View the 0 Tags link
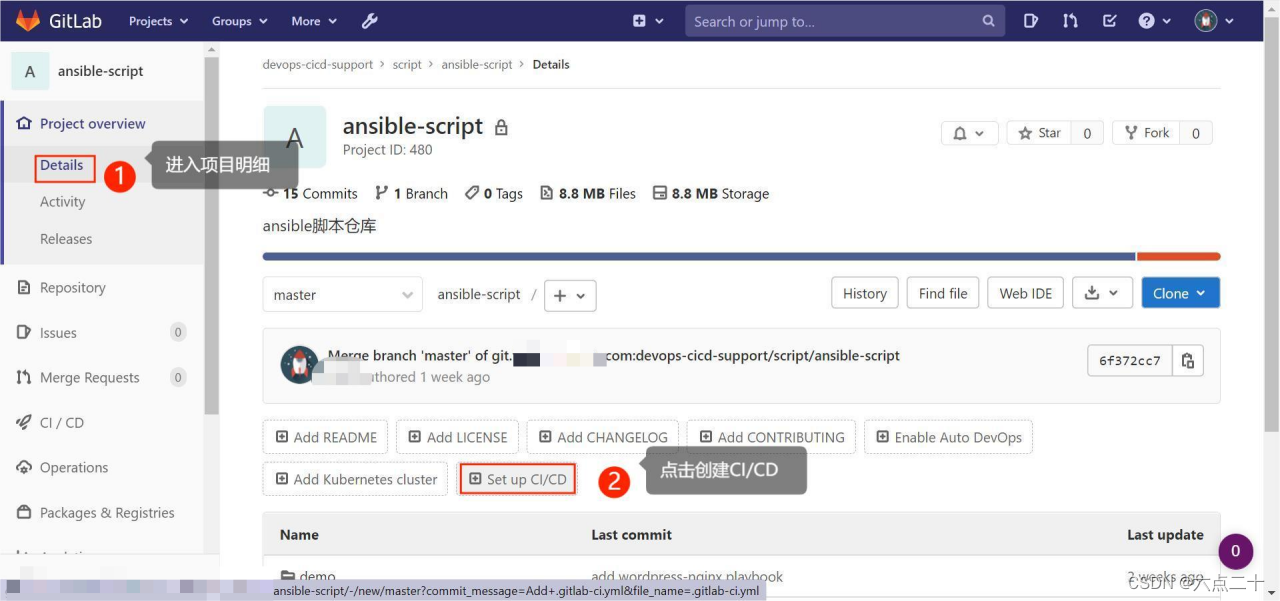 [x=494, y=194]
